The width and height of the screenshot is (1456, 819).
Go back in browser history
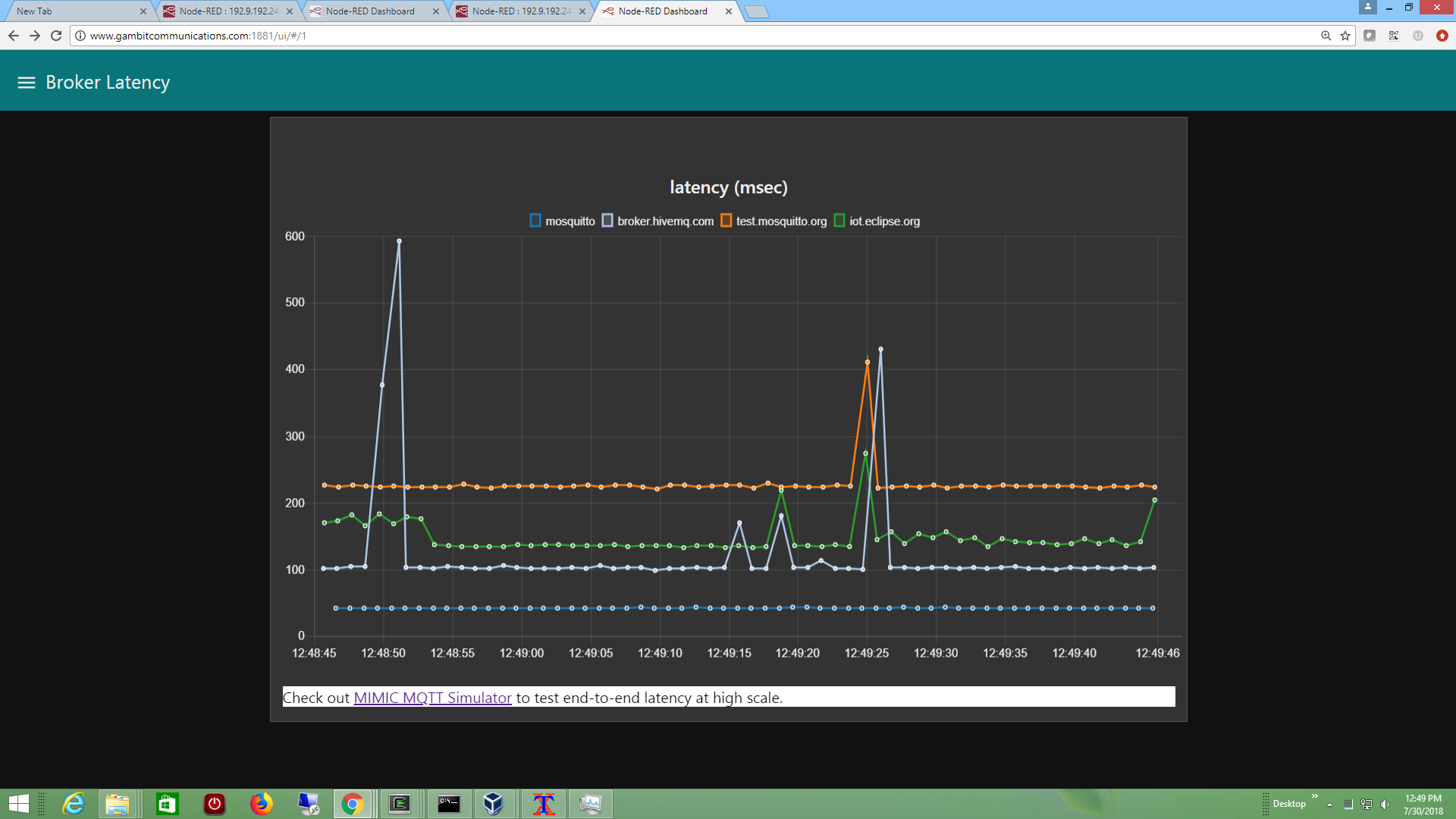[14, 36]
